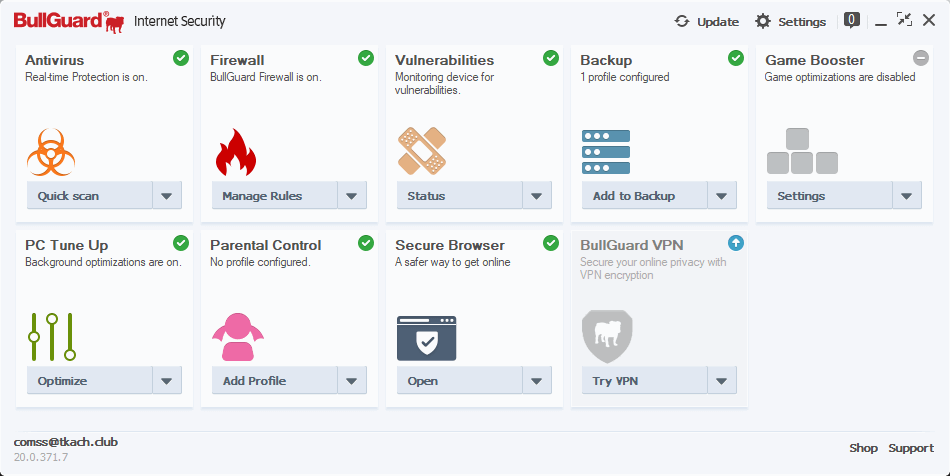Click the PC Tune Up sliders icon
The width and height of the screenshot is (950, 476).
[52, 337]
